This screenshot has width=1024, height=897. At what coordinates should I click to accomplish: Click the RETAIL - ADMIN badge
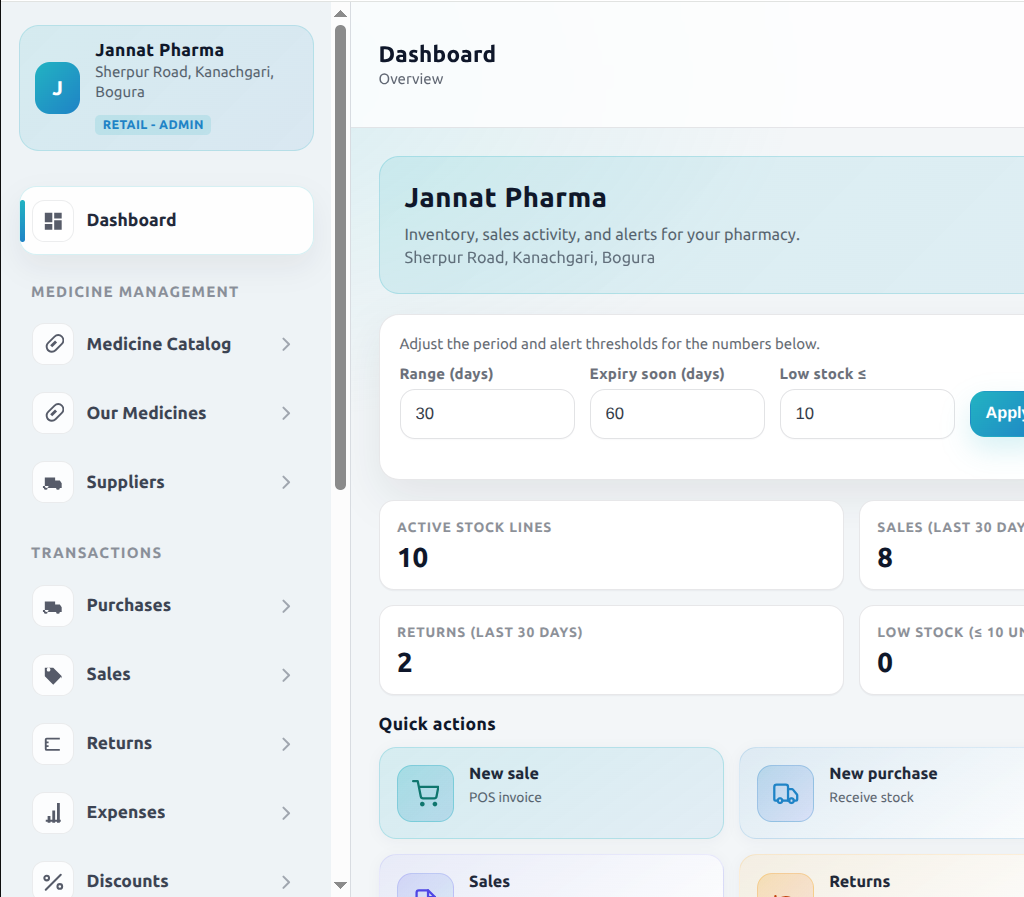coord(153,125)
